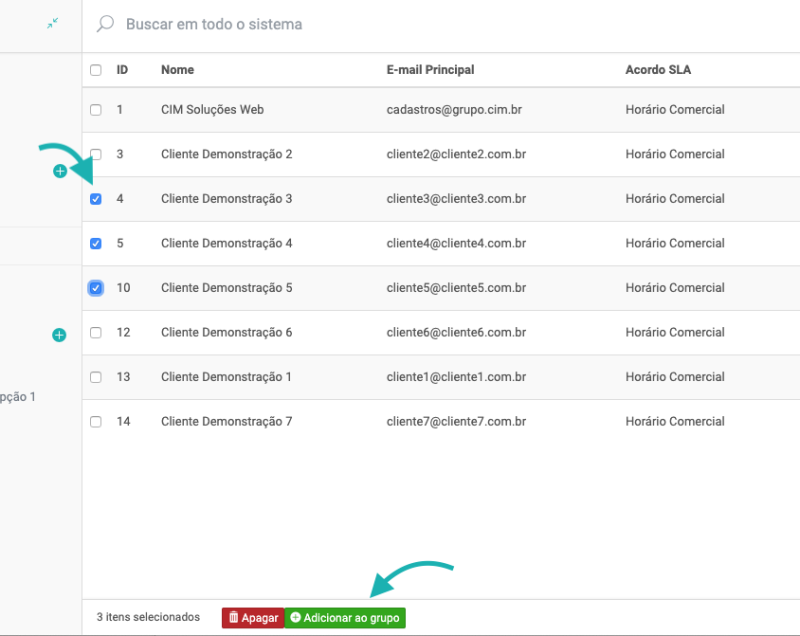Click the Acordo SLA column header
The image size is (800, 636).
point(657,70)
